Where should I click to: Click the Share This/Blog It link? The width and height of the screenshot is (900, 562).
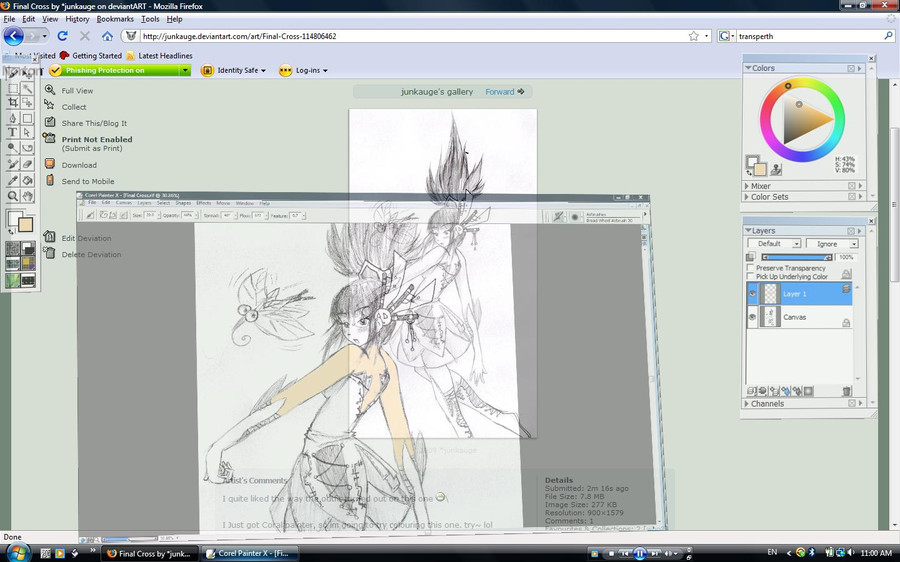94,123
